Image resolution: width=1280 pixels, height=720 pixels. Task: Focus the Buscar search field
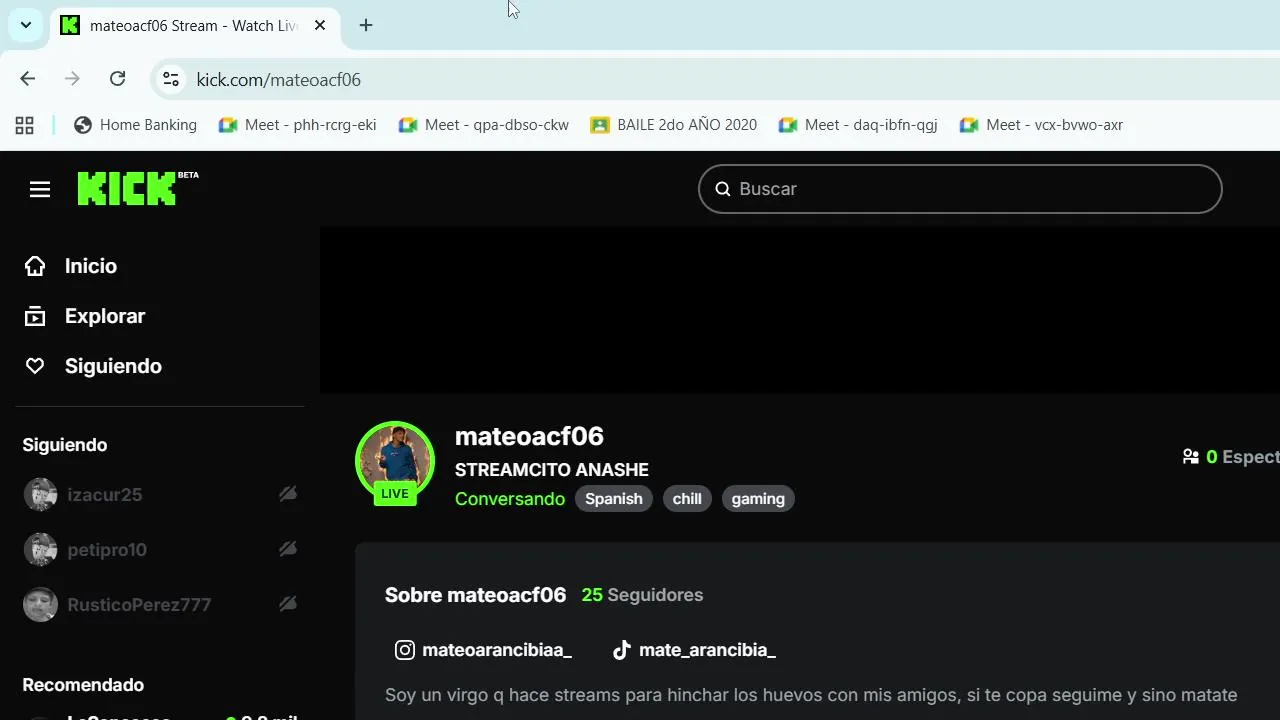[960, 189]
